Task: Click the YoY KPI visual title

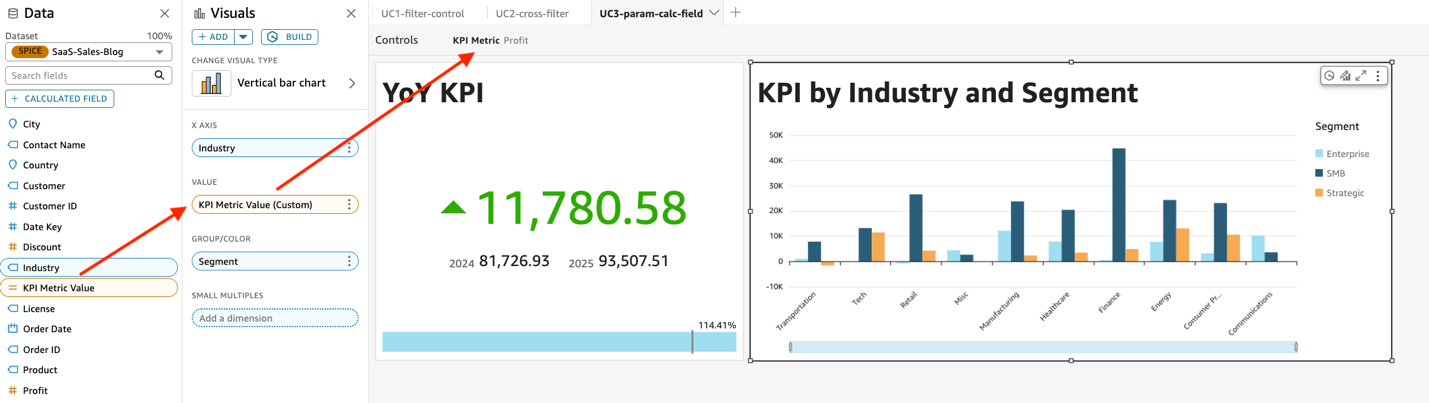Action: 434,93
